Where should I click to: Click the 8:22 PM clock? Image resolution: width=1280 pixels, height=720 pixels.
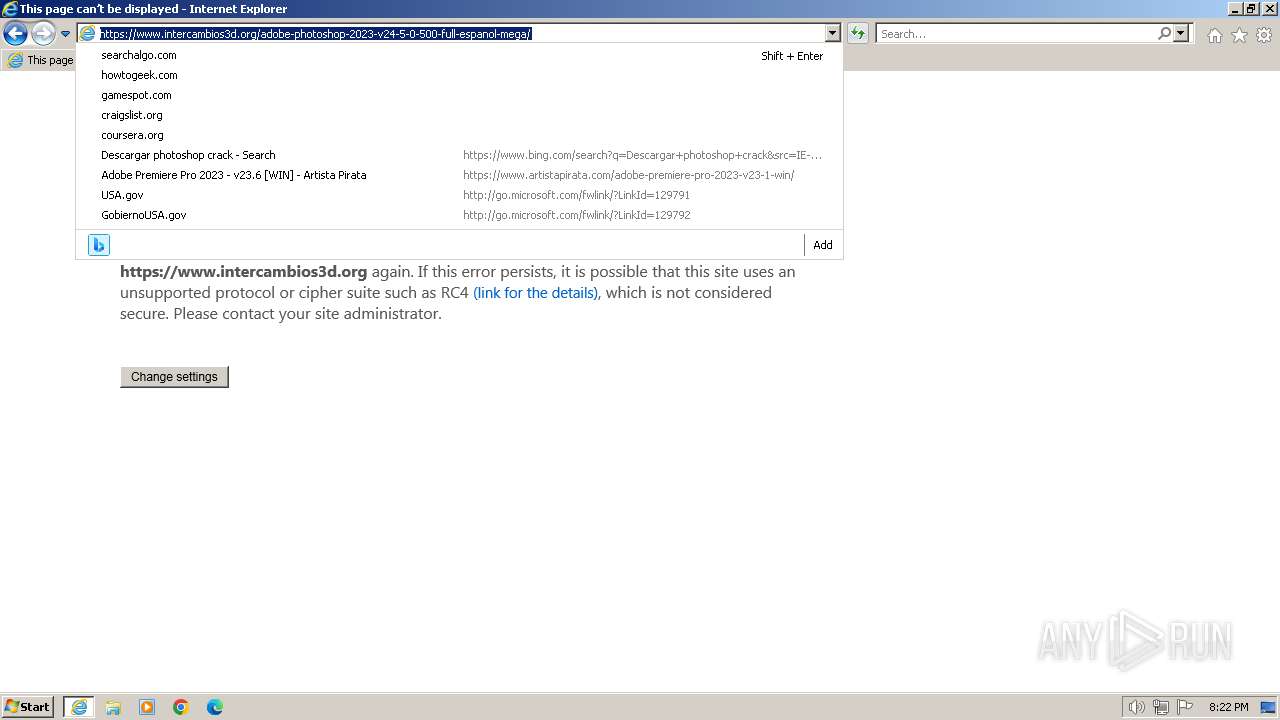(x=1228, y=707)
